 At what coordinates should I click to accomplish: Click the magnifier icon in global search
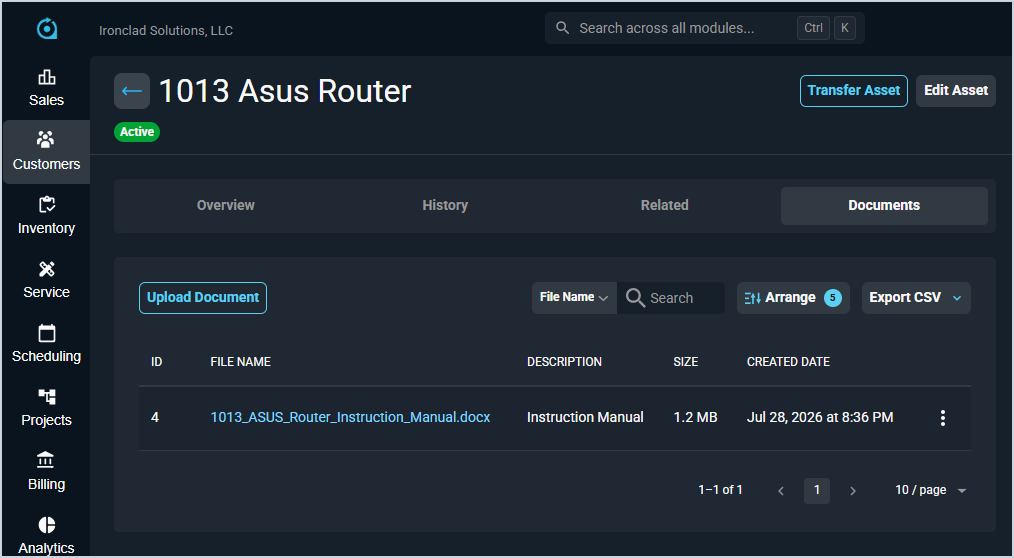click(x=563, y=28)
